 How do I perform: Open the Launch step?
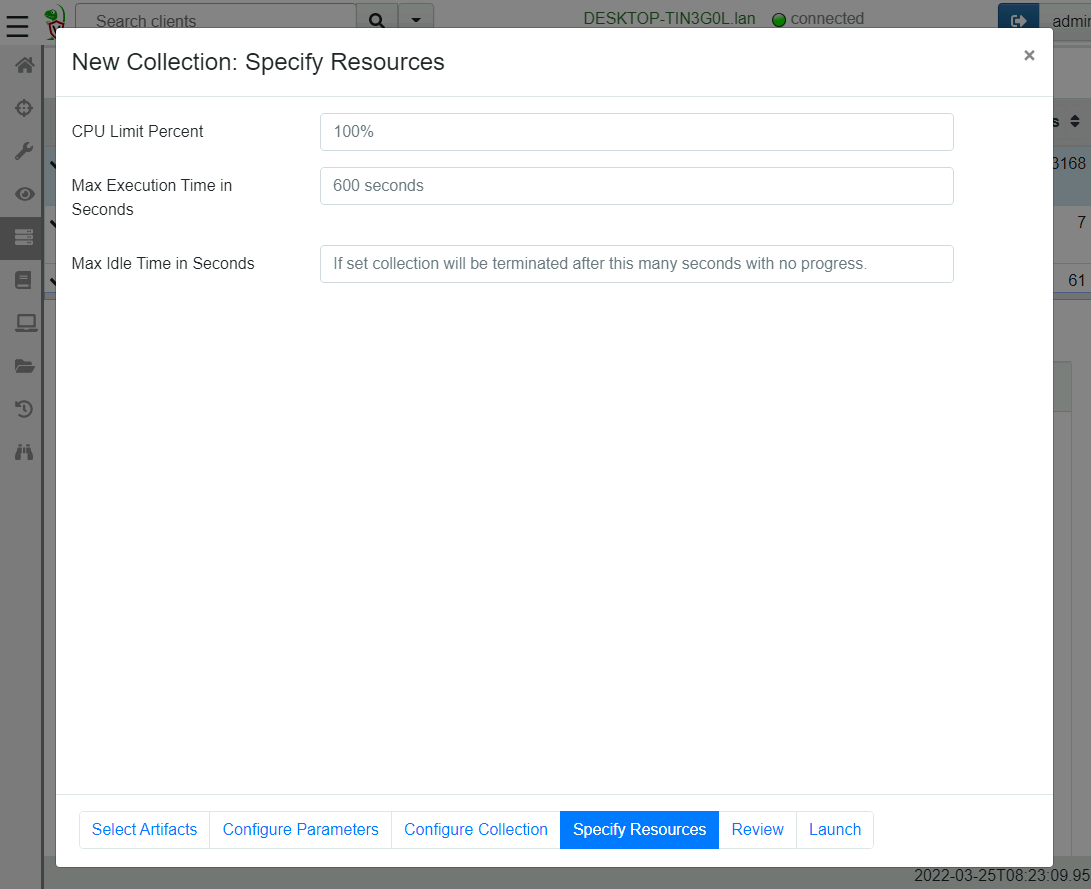click(x=834, y=829)
